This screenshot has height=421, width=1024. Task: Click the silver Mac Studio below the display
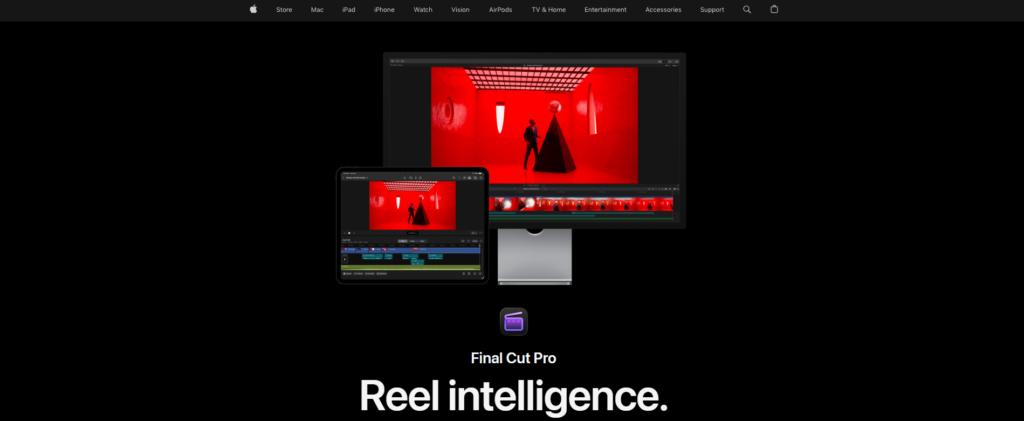(x=534, y=255)
